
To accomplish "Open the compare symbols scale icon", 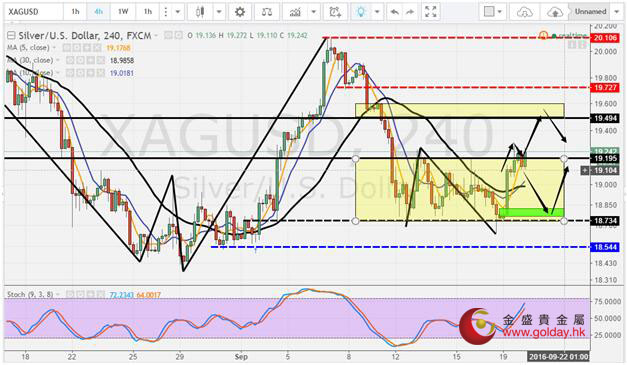I will coord(267,12).
